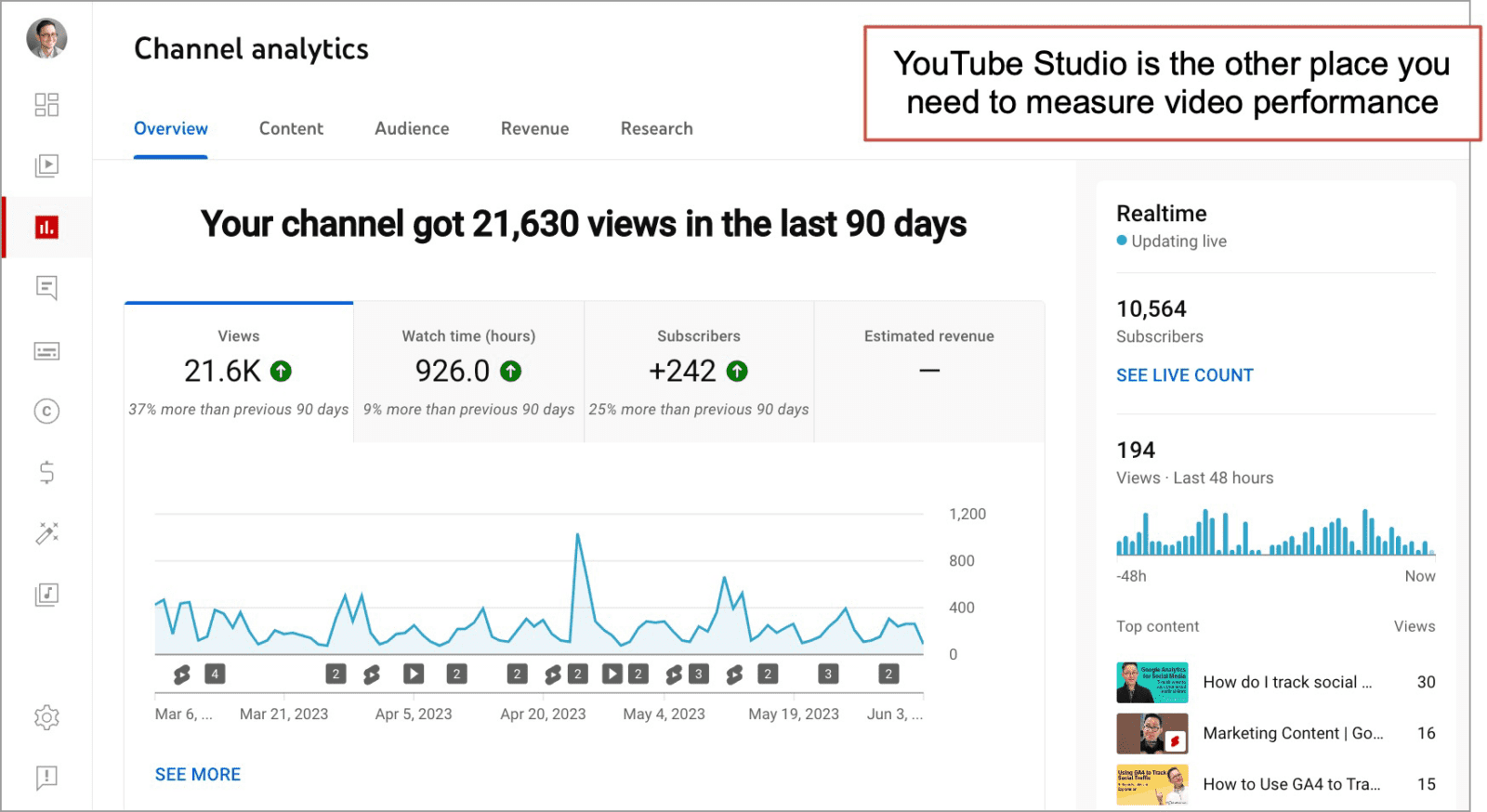Go to the Dashboard sidebar icon
Image resolution: width=1487 pixels, height=812 pixels.
click(x=46, y=104)
